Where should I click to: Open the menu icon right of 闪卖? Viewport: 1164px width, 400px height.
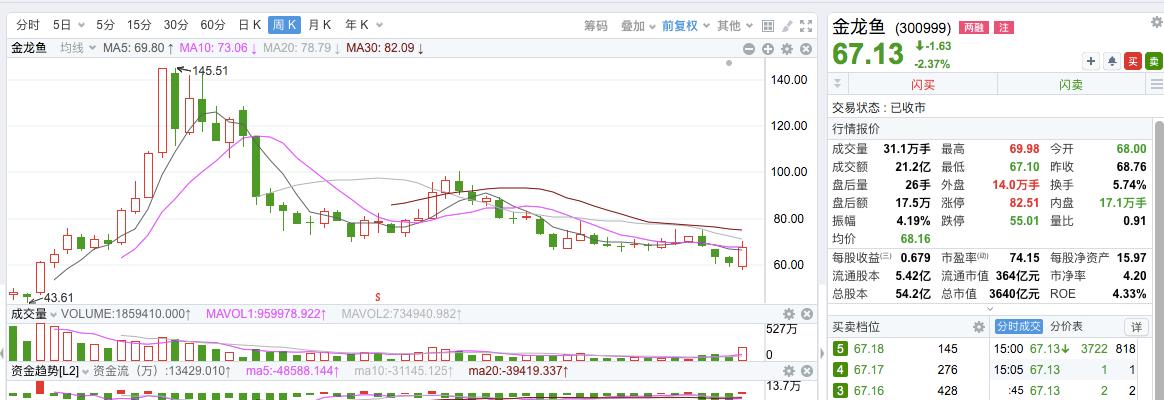1156,84
